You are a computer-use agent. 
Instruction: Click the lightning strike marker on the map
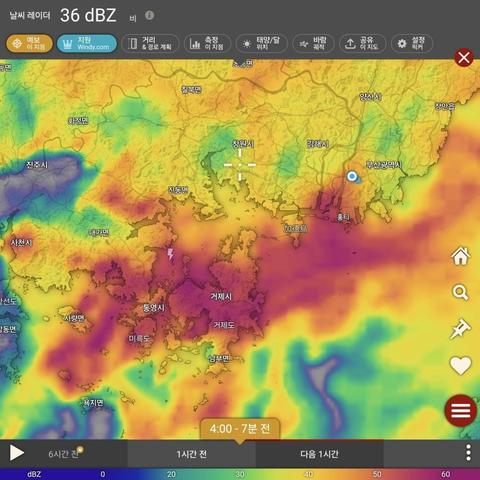(170, 255)
